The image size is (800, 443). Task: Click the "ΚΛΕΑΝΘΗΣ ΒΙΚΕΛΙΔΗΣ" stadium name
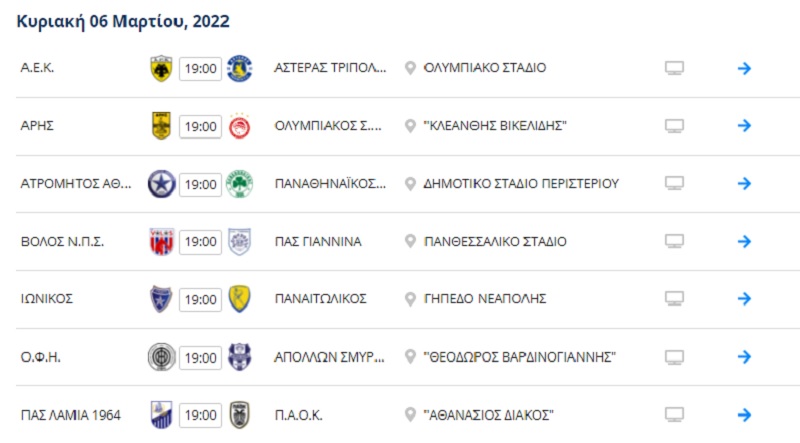click(496, 126)
